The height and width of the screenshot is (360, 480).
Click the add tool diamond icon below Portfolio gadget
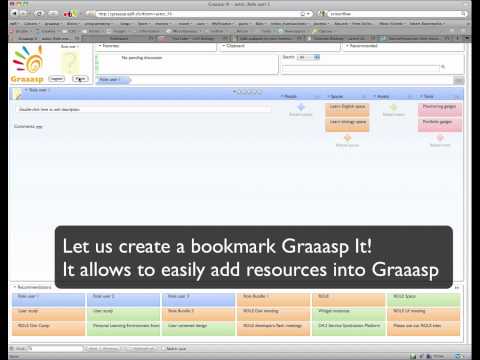(x=440, y=138)
